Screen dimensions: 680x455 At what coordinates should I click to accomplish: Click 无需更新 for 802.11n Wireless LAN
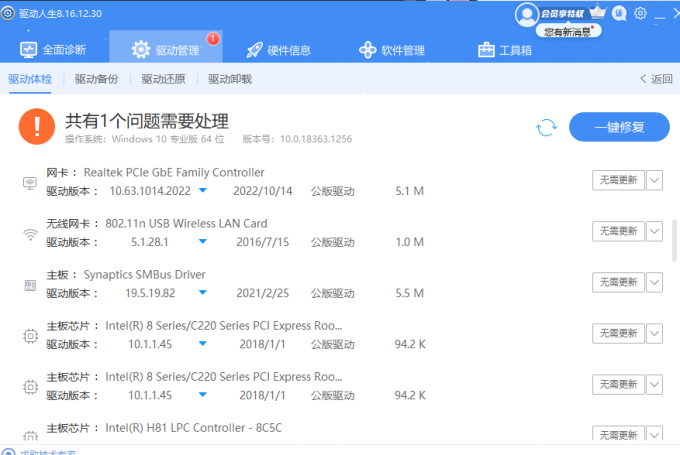tap(618, 231)
